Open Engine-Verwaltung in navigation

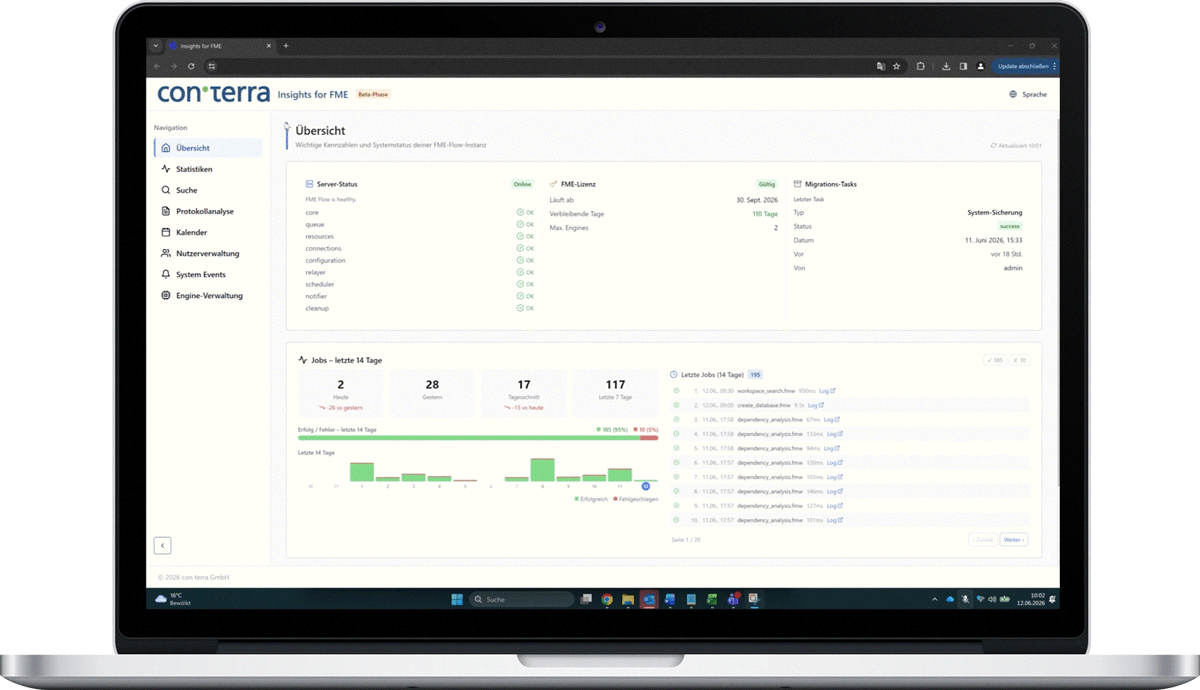[x=208, y=295]
